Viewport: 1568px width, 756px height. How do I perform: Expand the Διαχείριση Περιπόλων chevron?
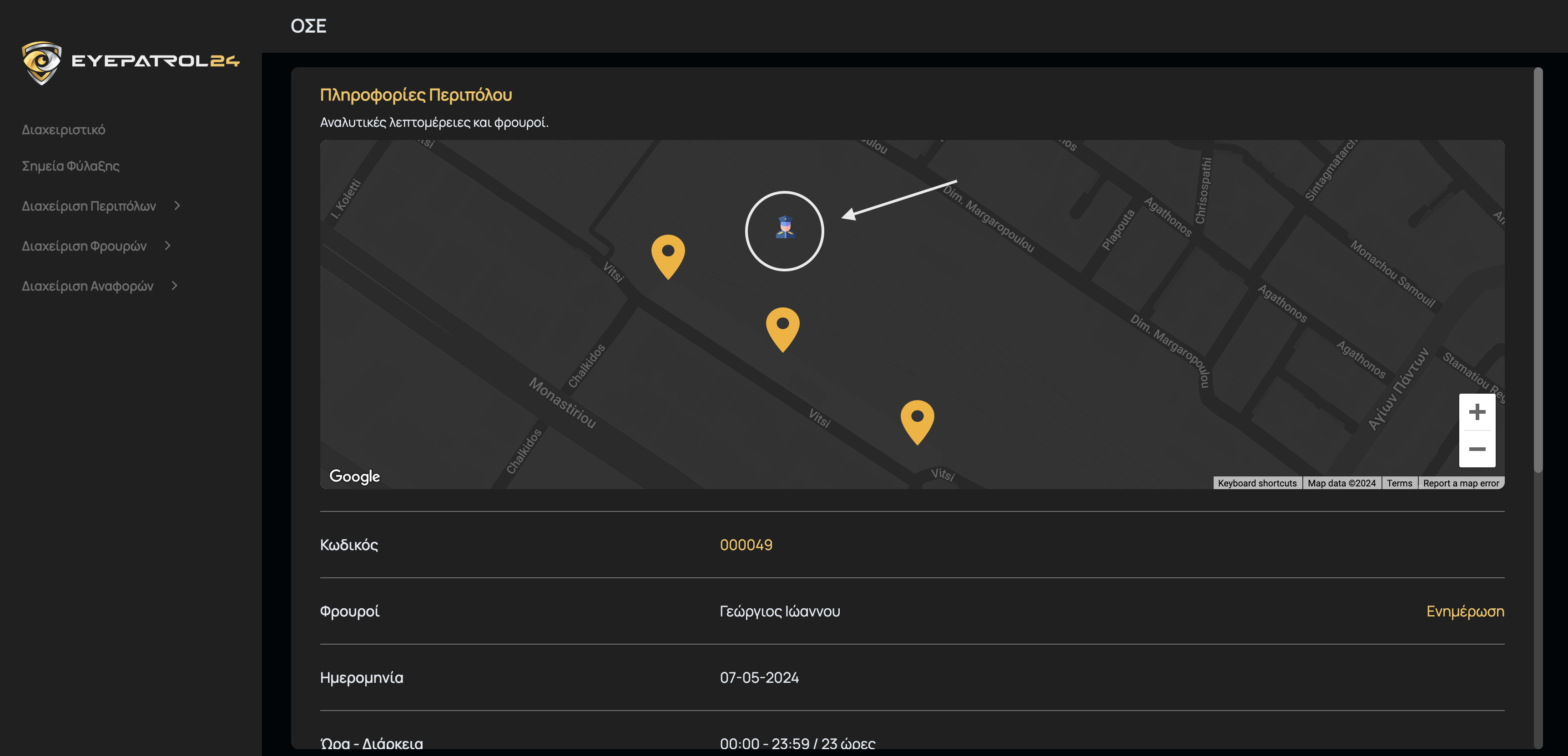[177, 205]
